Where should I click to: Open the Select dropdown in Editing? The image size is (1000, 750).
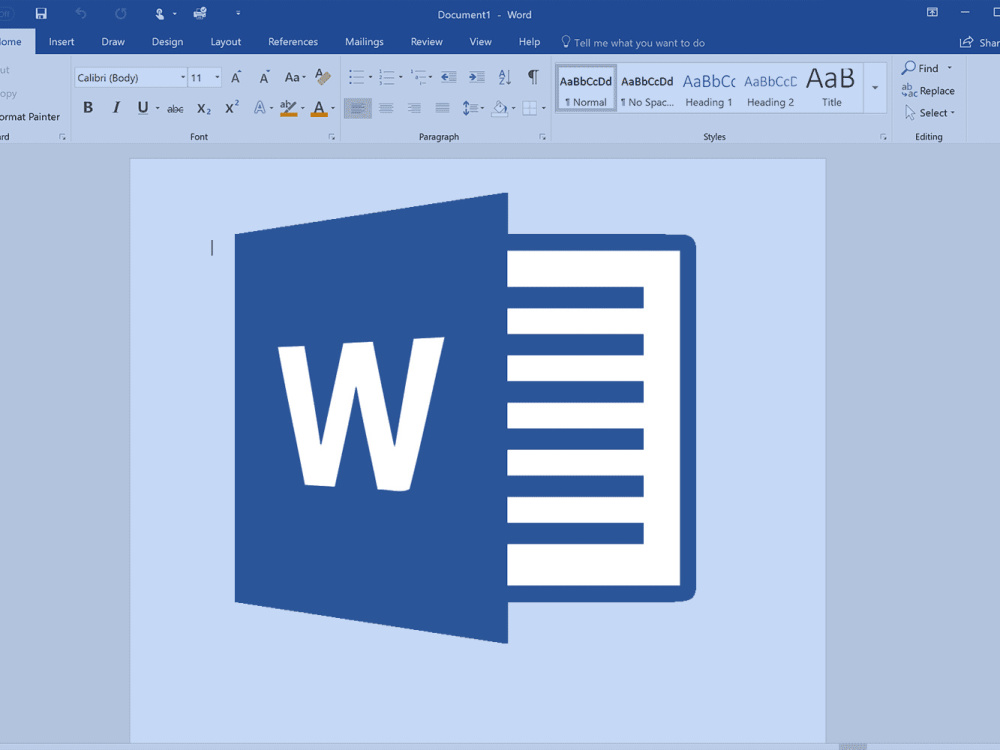point(930,113)
